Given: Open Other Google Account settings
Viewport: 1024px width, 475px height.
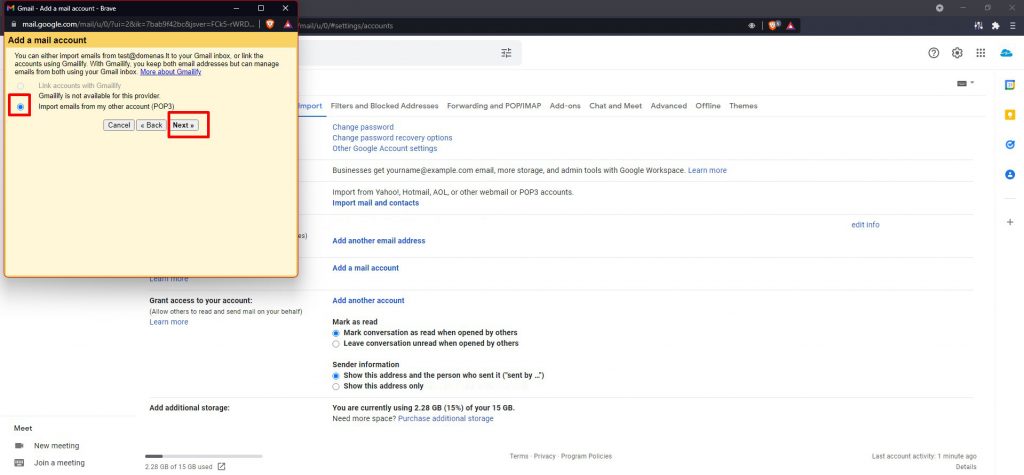Looking at the screenshot, I should (x=385, y=148).
